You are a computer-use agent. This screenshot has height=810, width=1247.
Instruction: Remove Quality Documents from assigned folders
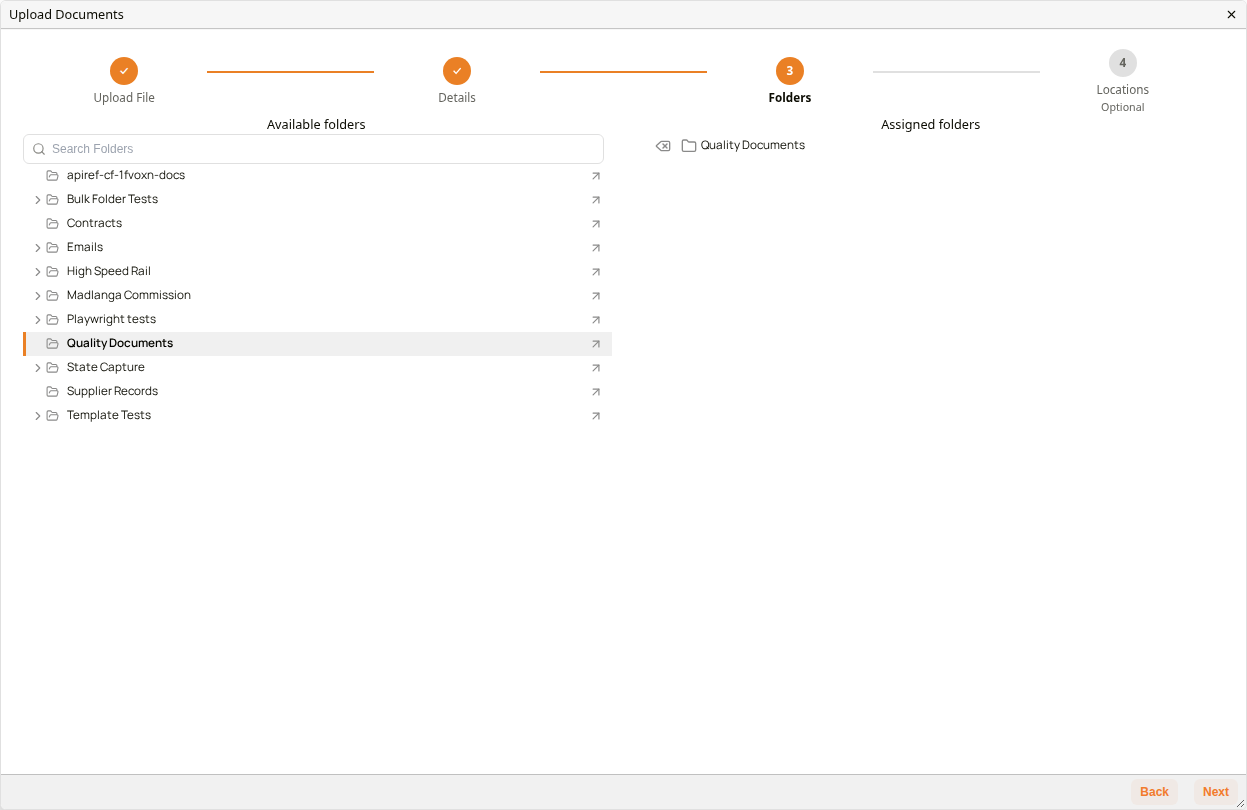(663, 146)
